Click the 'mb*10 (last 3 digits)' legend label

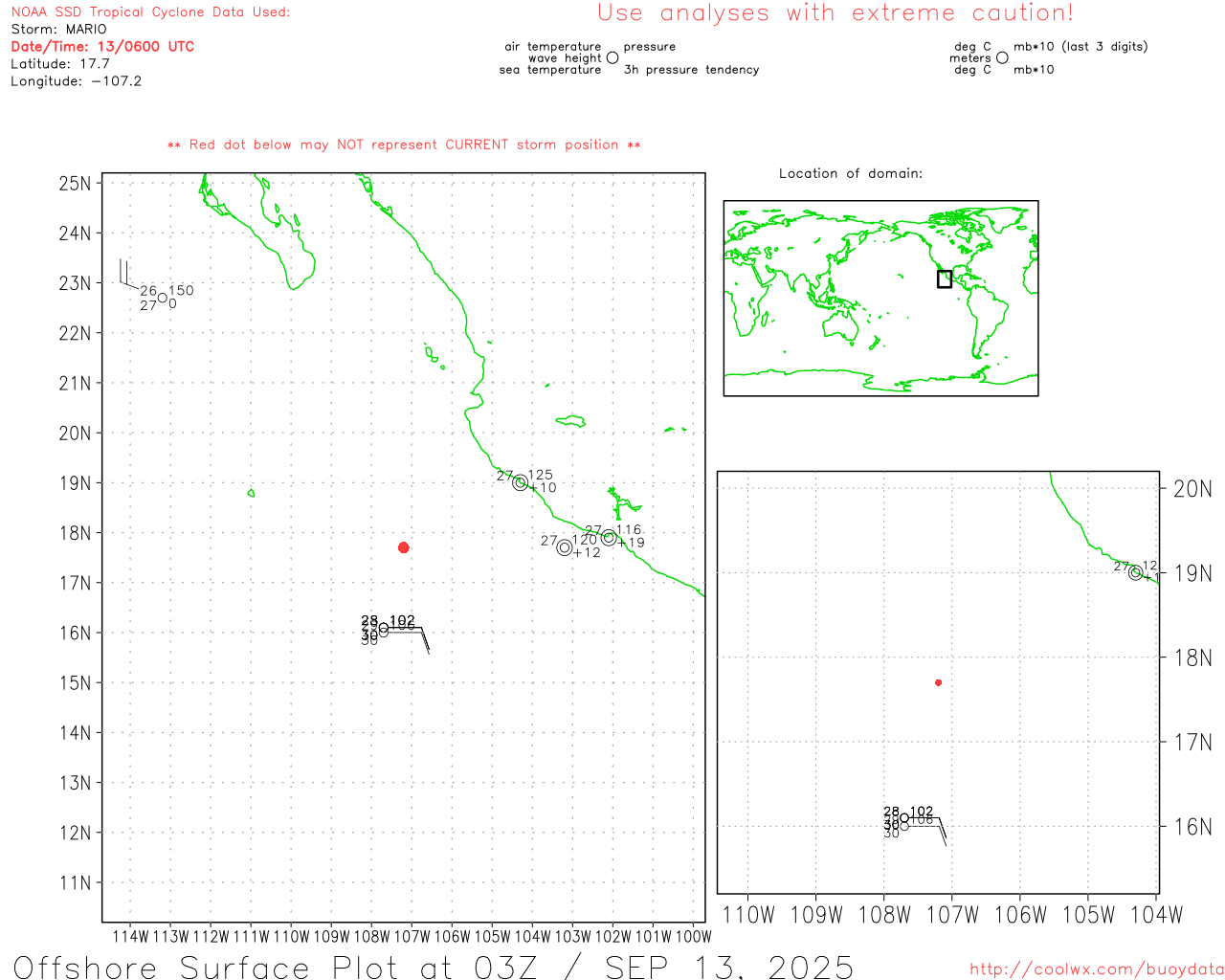click(x=1080, y=47)
